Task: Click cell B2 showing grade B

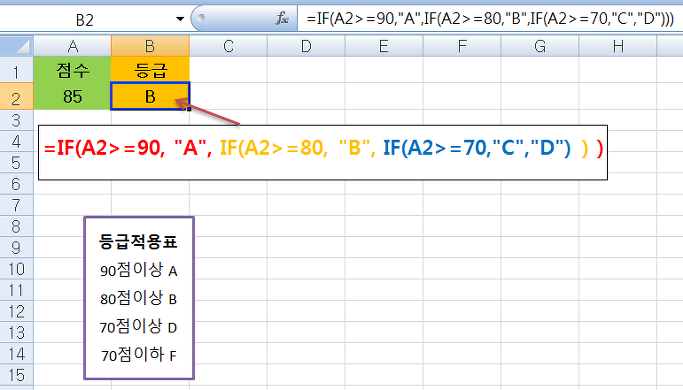Action: 150,96
